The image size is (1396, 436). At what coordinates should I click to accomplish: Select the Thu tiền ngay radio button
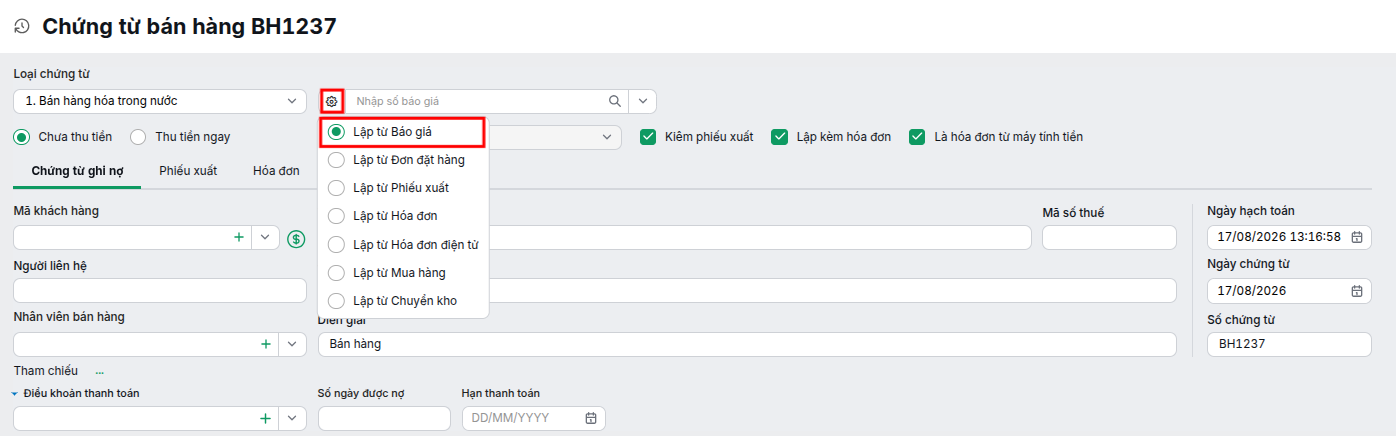pos(138,137)
